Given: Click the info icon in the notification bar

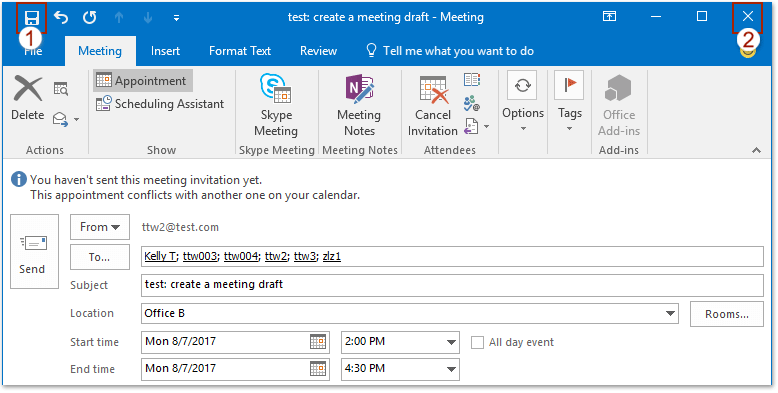Looking at the screenshot, I should 19,179.
